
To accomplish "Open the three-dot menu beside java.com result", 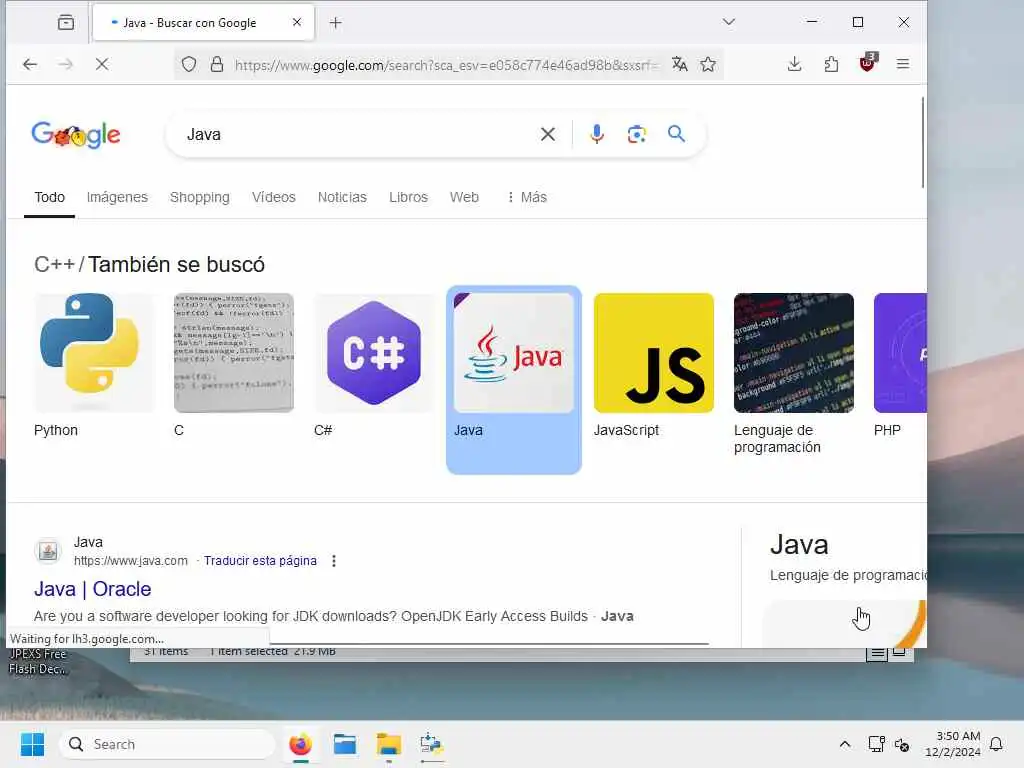I will click(334, 561).
